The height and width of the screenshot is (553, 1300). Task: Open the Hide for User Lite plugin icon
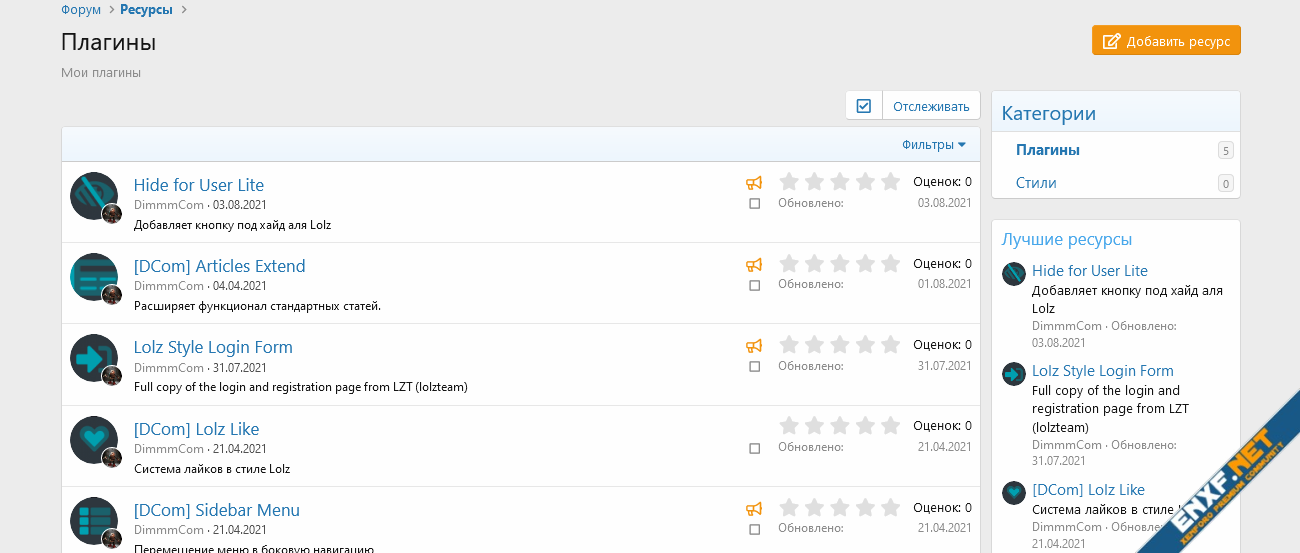pyautogui.click(x=93, y=195)
